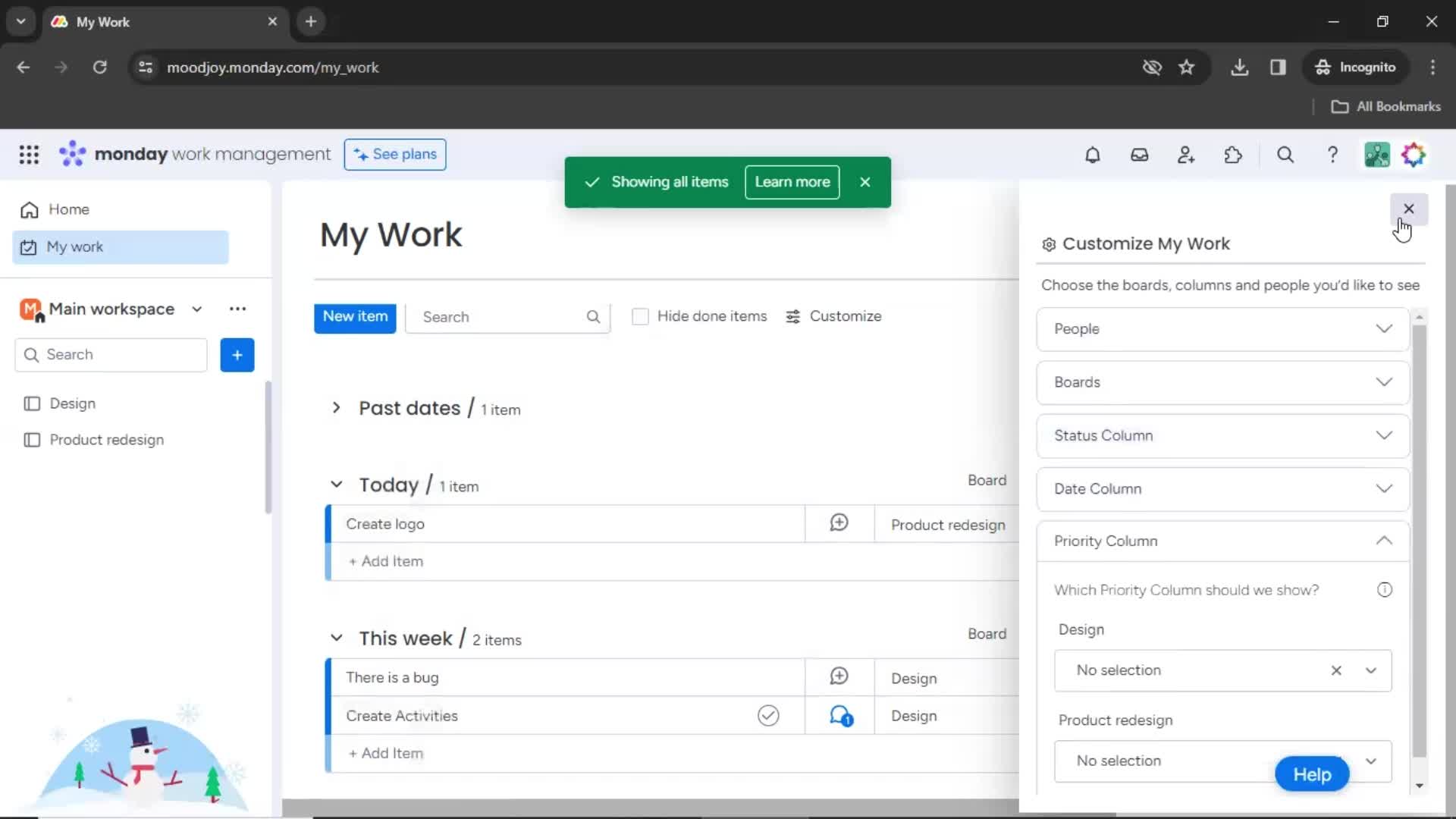Click the notifications bell icon
Image resolution: width=1456 pixels, height=819 pixels.
pos(1093,154)
